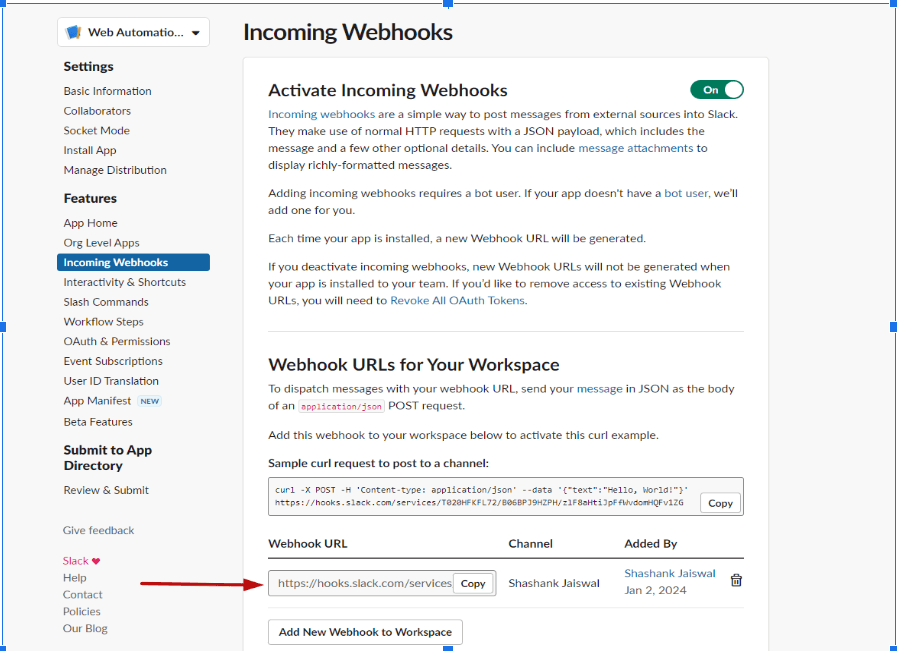The image size is (897, 651).
Task: Open the Policies link
Action: [x=81, y=612]
